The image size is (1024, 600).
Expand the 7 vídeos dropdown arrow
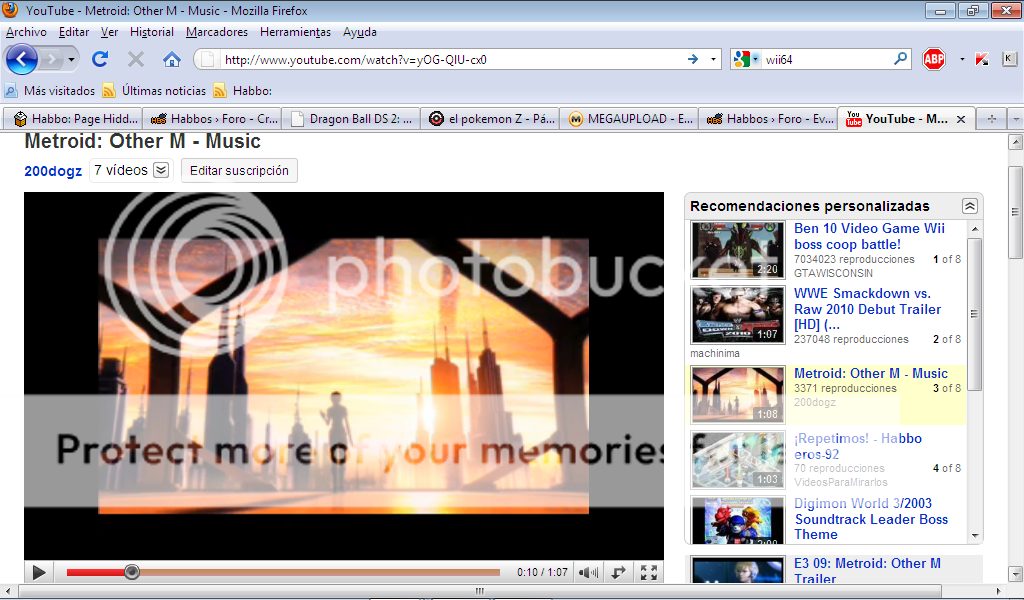[161, 171]
